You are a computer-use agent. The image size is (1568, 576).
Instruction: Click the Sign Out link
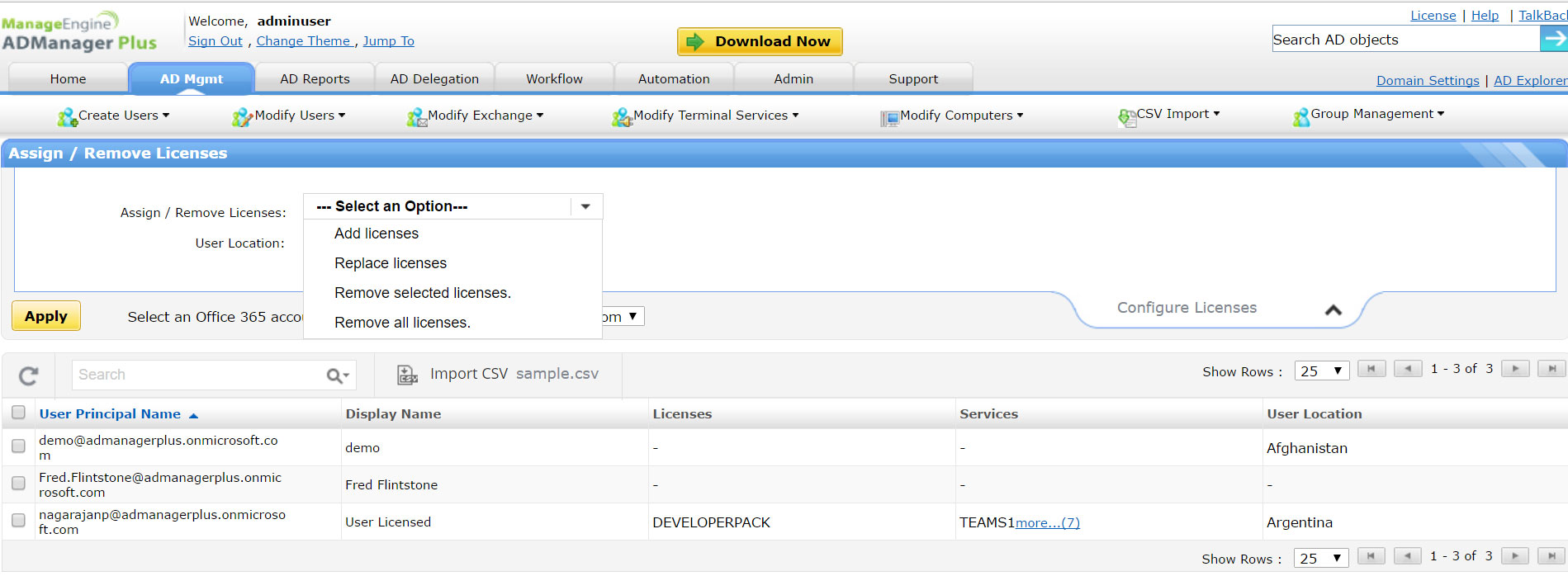(216, 41)
